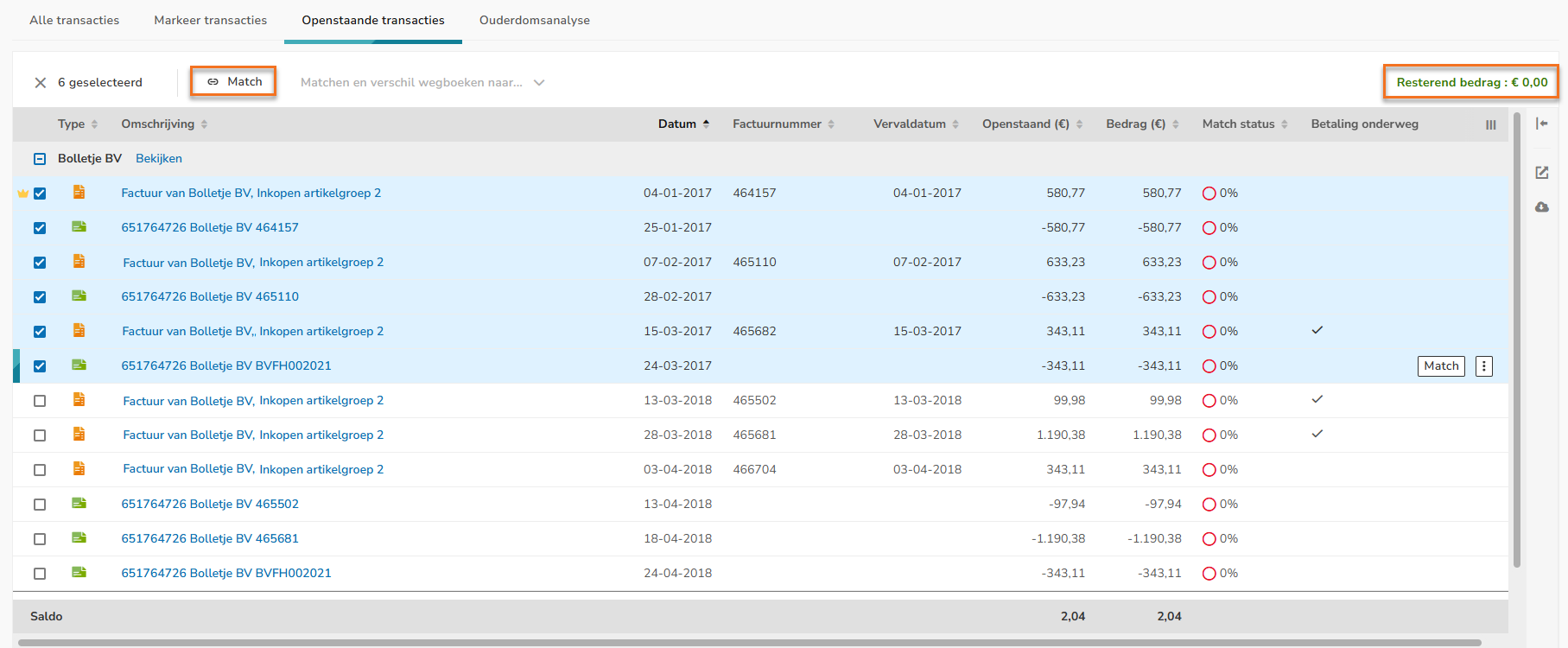Sort by the Vervaldatum column

917,124
